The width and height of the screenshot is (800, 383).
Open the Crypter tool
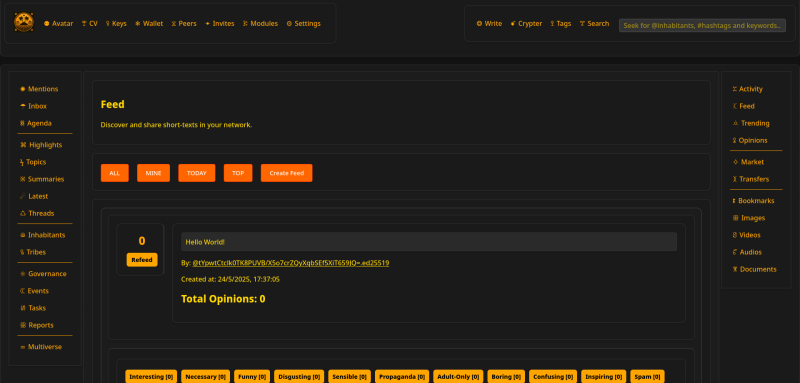click(x=526, y=23)
